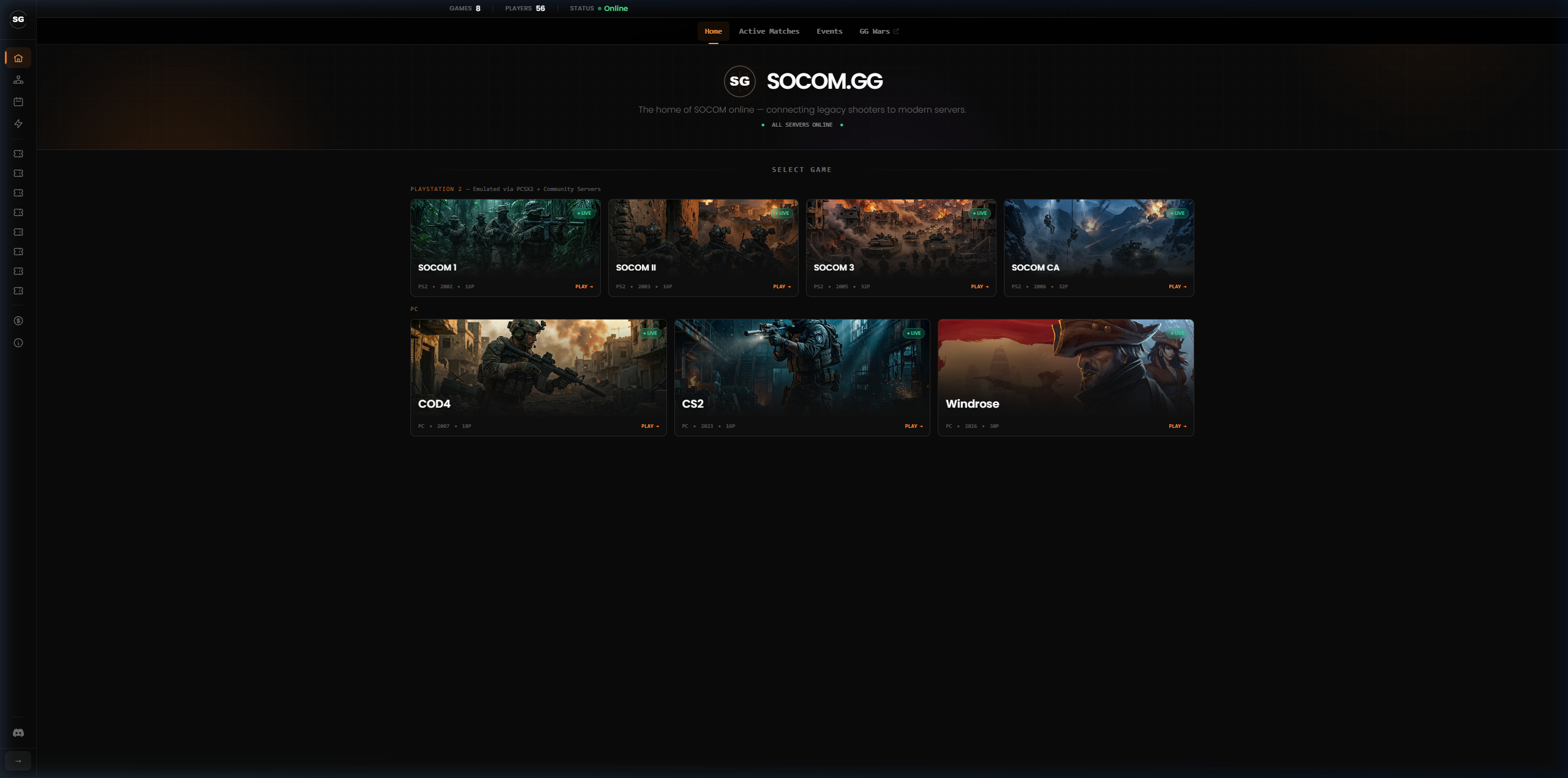Click the PC section label
Viewport: 1568px width, 778px height.
click(x=414, y=309)
